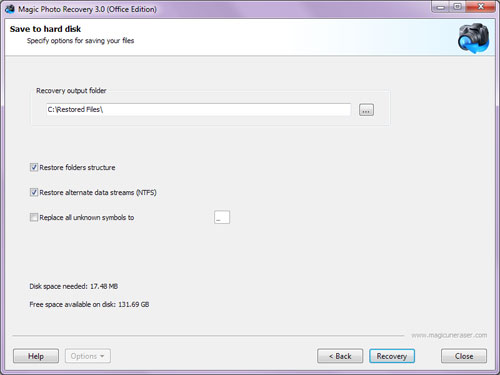Toggle Restore alternate data streams (NTFS)
The width and height of the screenshot is (500, 375).
click(x=34, y=192)
